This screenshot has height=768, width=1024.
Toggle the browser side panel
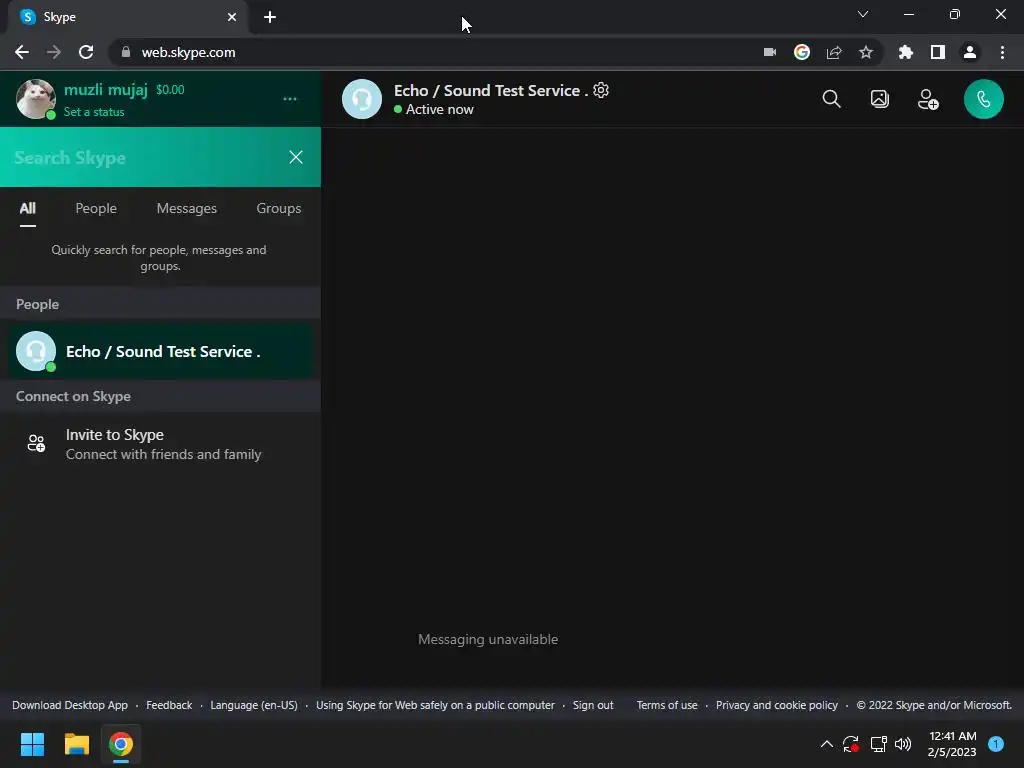[x=938, y=52]
